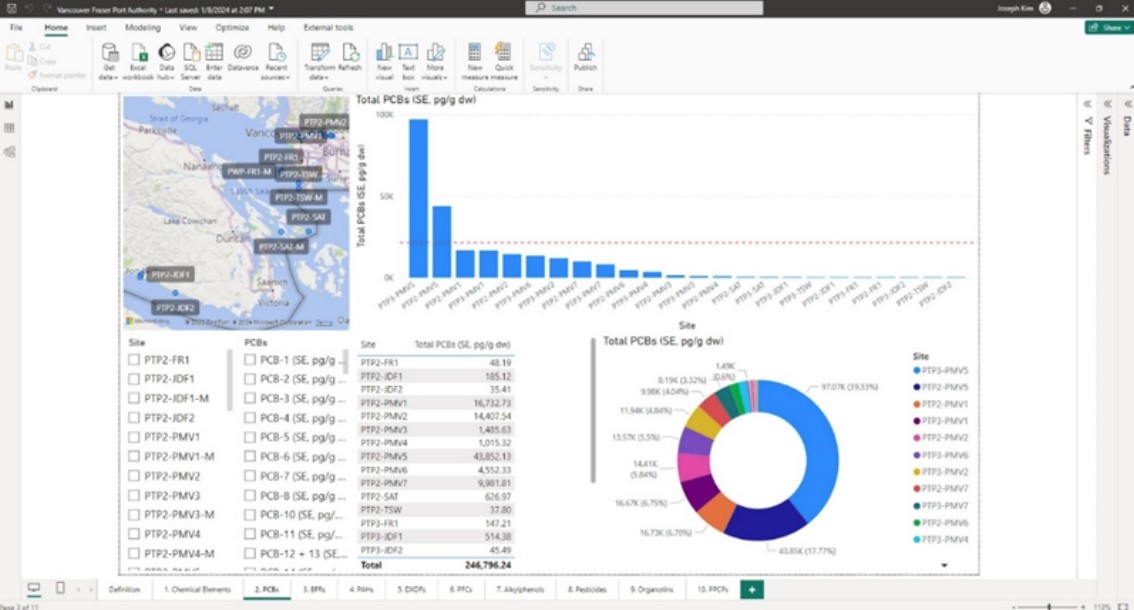This screenshot has width=1134, height=610.
Task: Open the Modeling ribbon tab
Action: pos(142,28)
